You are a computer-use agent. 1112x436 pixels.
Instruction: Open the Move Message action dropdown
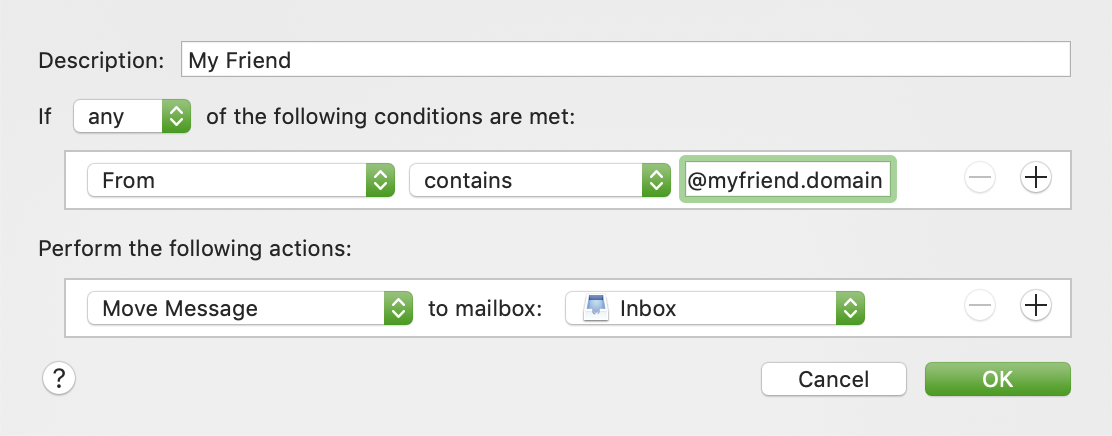pyautogui.click(x=250, y=308)
